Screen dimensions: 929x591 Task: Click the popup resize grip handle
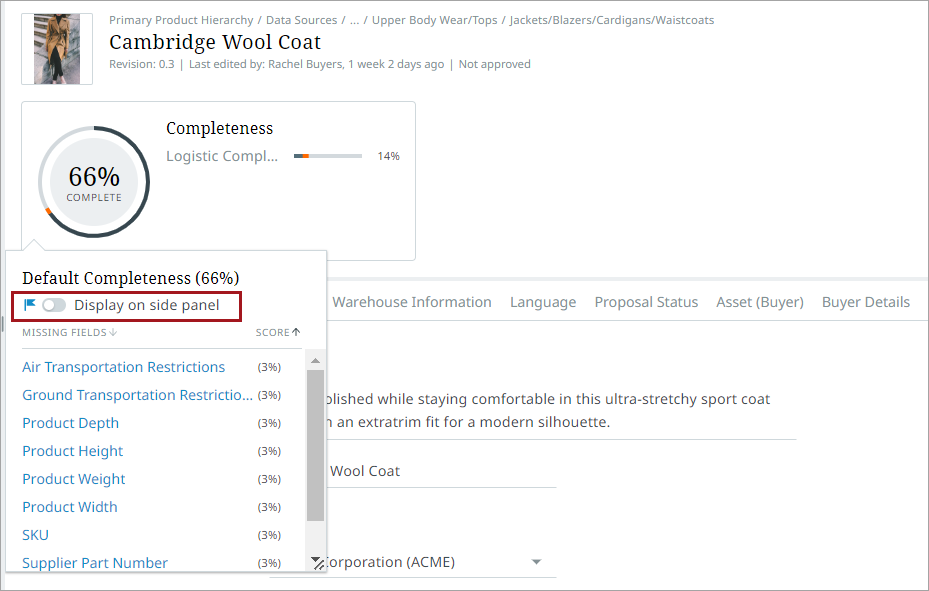320,565
